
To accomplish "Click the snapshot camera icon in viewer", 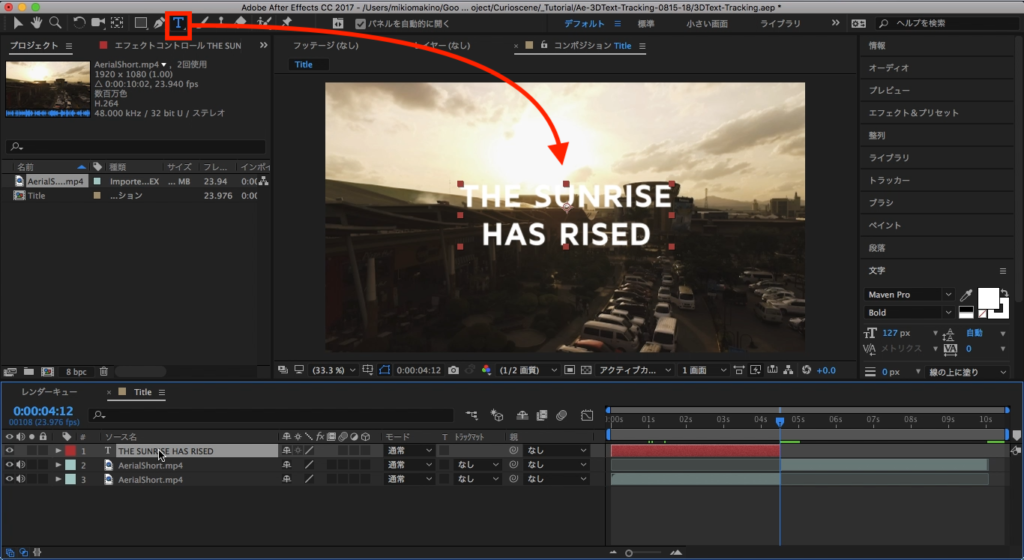I will (453, 370).
